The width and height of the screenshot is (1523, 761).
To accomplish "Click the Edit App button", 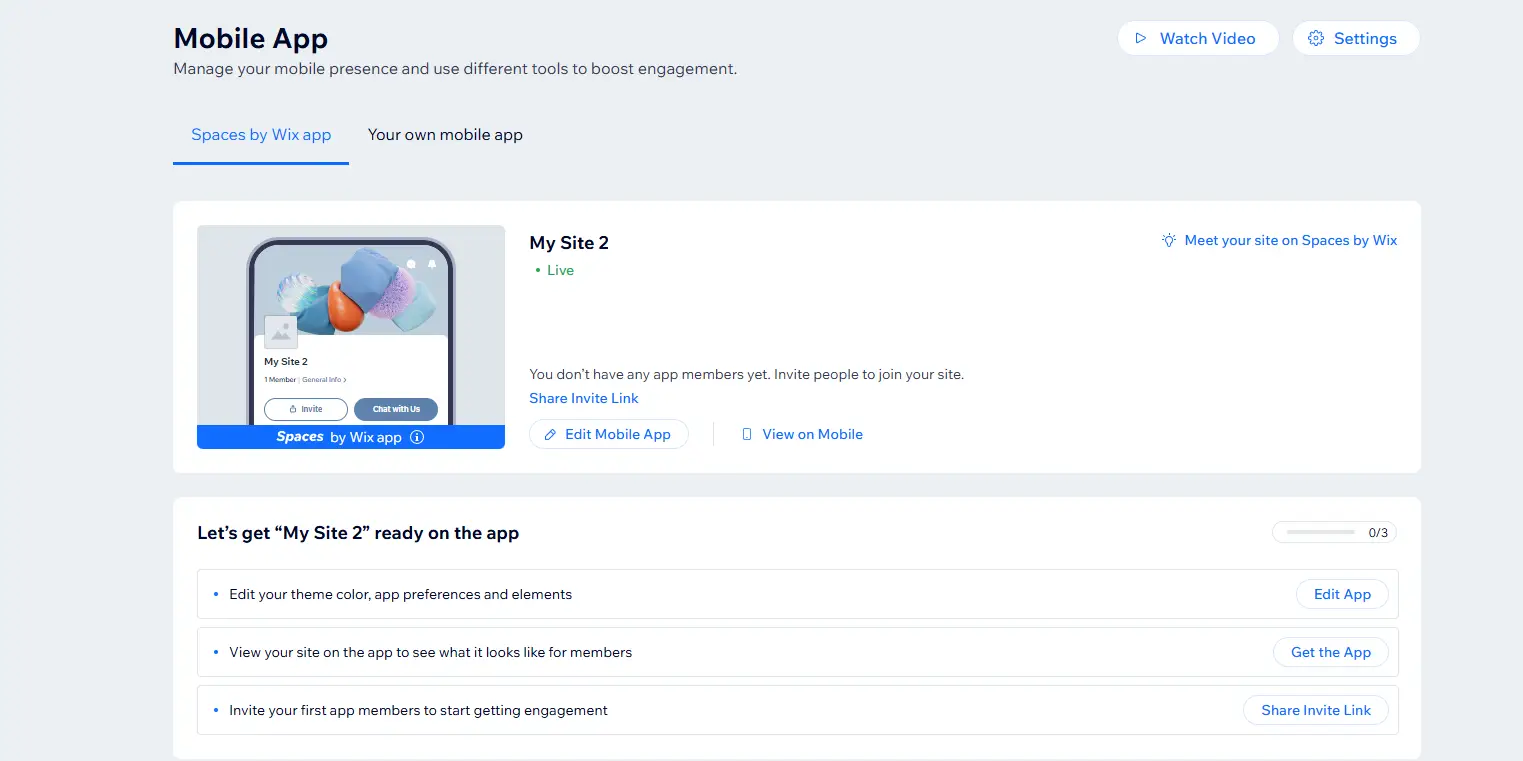I will pyautogui.click(x=1342, y=594).
